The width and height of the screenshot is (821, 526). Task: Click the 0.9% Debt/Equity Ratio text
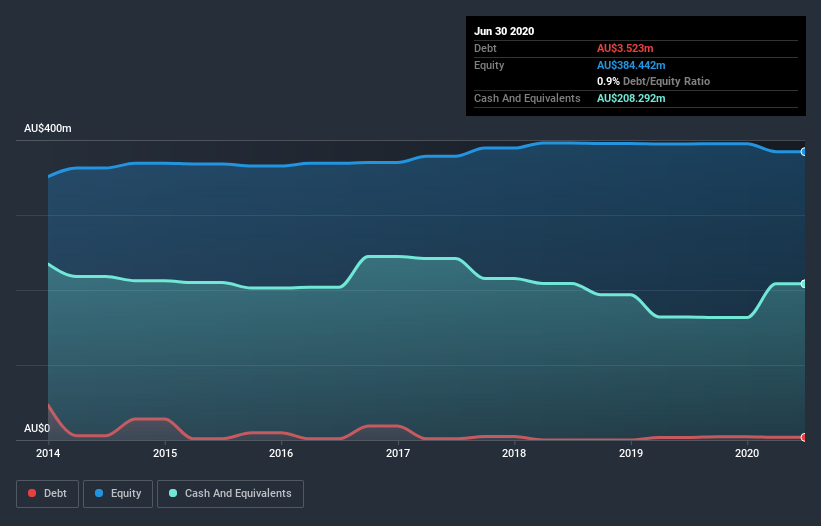tap(653, 81)
